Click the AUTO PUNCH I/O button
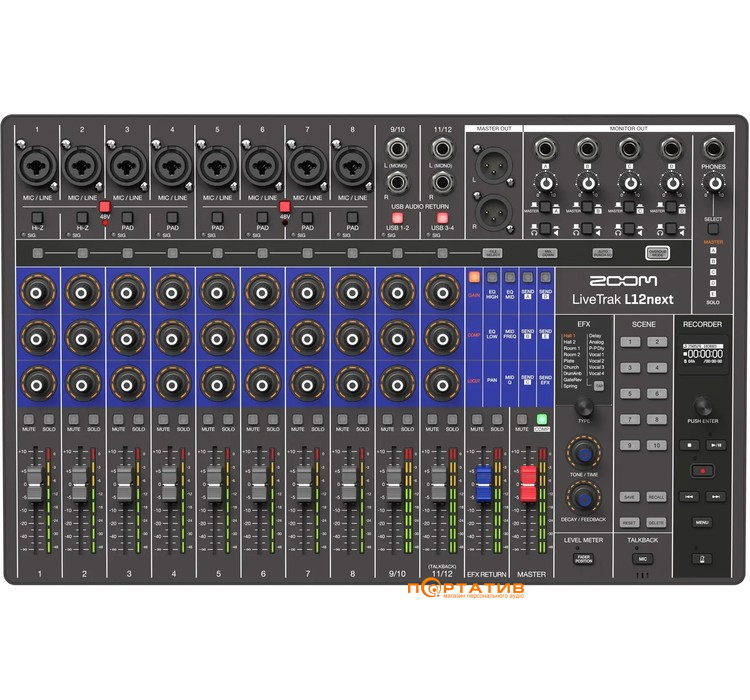Screen dimensions: 750x700 (x=603, y=253)
